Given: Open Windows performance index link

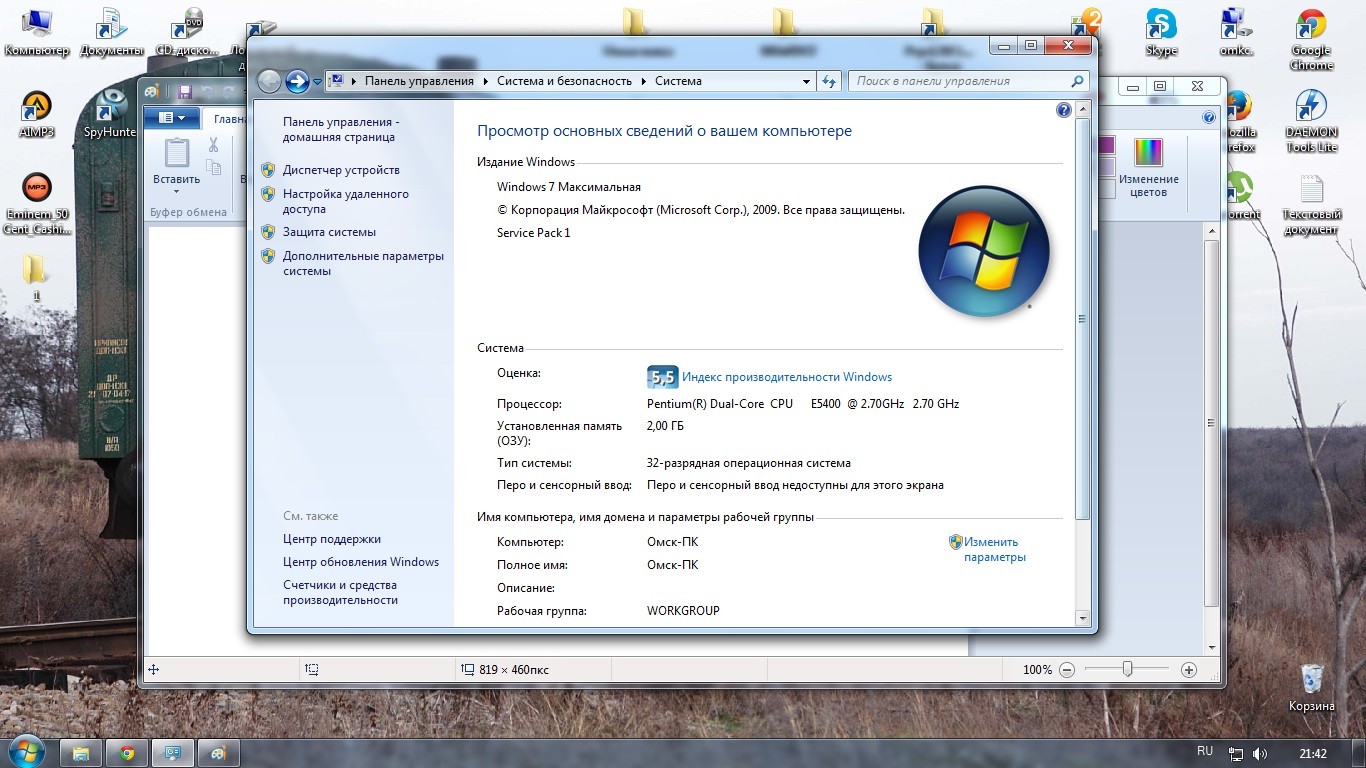Looking at the screenshot, I should (x=786, y=377).
